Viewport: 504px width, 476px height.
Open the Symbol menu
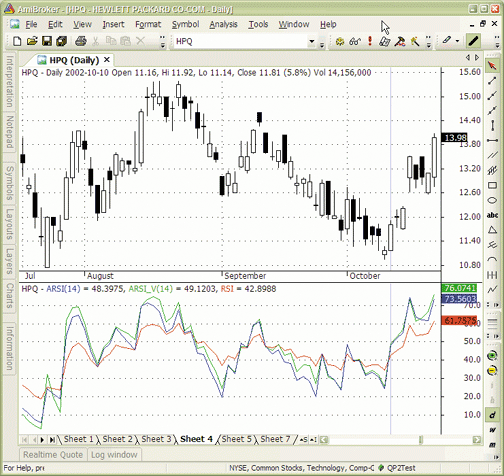[x=185, y=24]
